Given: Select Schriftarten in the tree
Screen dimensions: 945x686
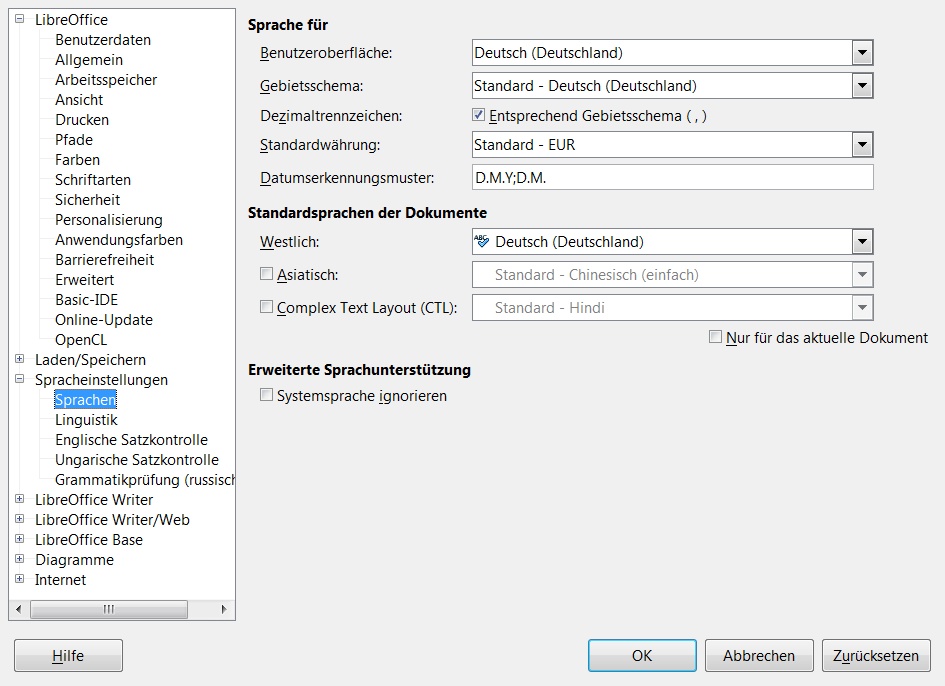Looking at the screenshot, I should [93, 180].
